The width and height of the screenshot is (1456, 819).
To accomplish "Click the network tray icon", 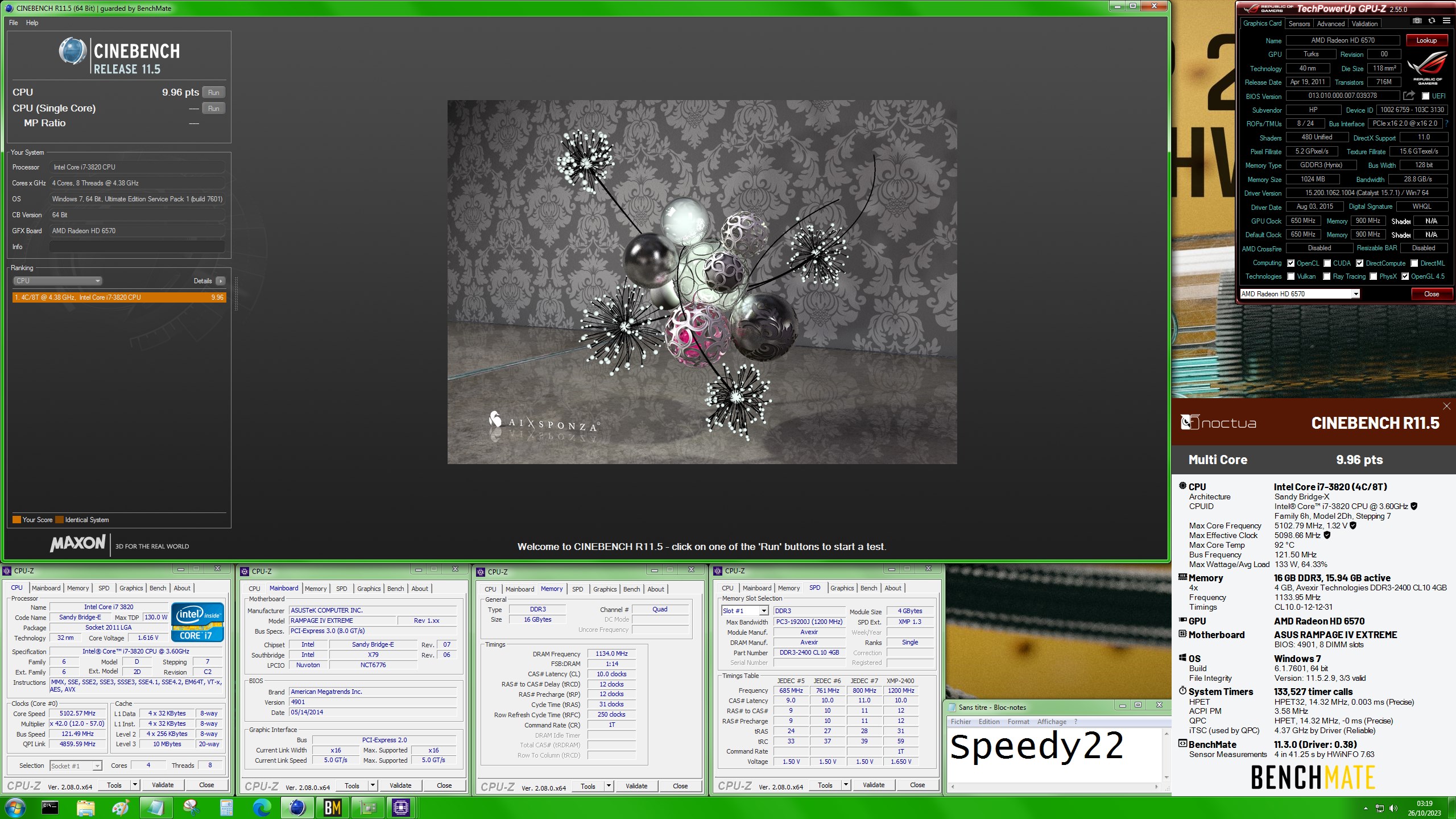I will click(1380, 808).
